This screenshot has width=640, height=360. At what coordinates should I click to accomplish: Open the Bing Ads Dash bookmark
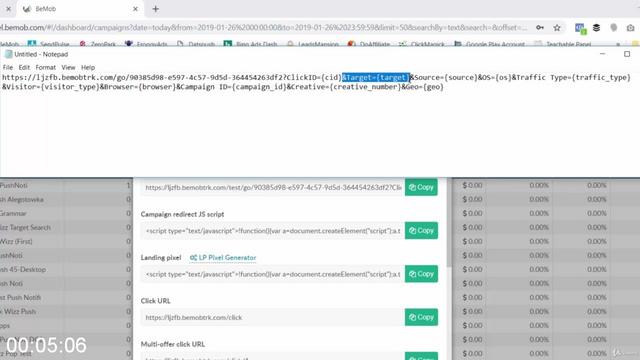click(x=251, y=44)
